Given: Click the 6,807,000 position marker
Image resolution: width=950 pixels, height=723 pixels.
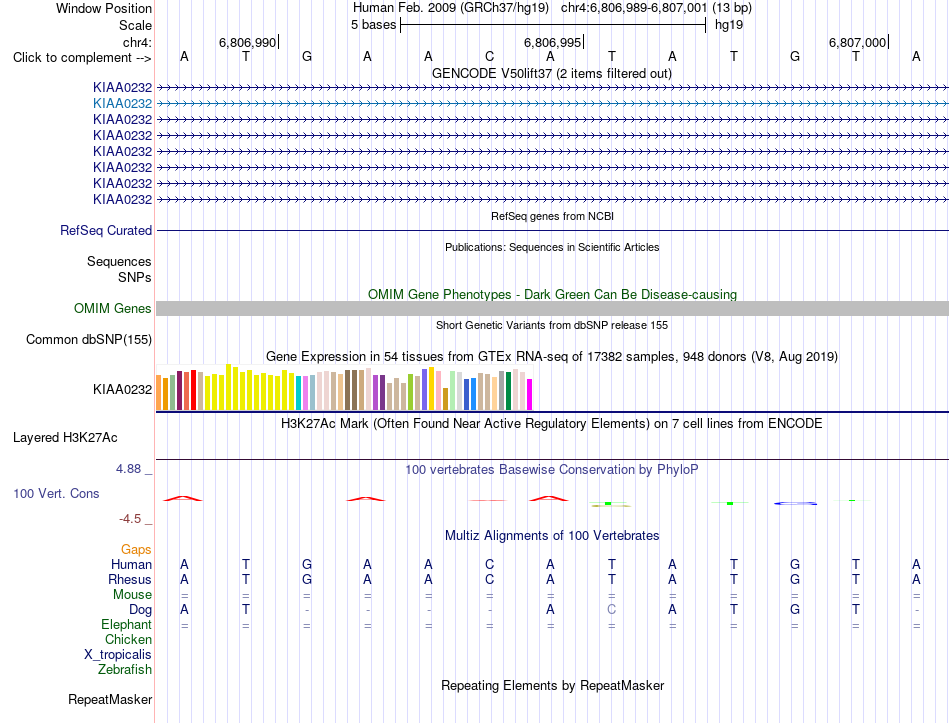Looking at the screenshot, I should tap(857, 42).
